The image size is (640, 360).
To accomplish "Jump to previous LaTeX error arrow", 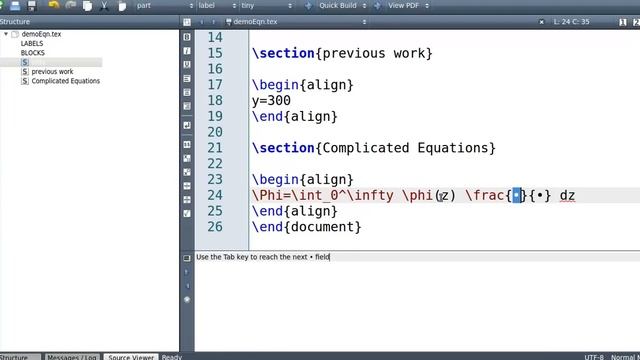I will 187,272.
